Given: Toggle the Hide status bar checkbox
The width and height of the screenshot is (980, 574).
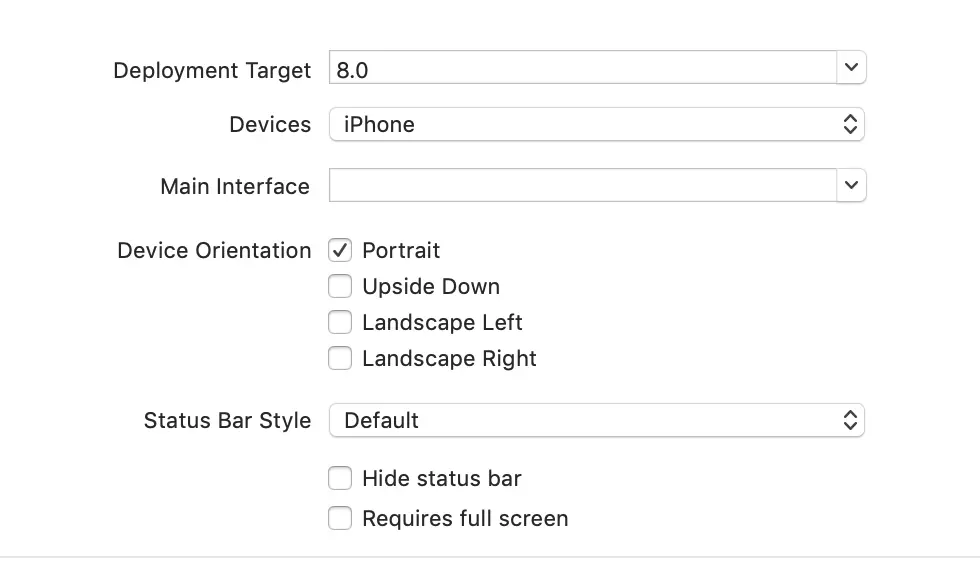Looking at the screenshot, I should click(x=340, y=478).
